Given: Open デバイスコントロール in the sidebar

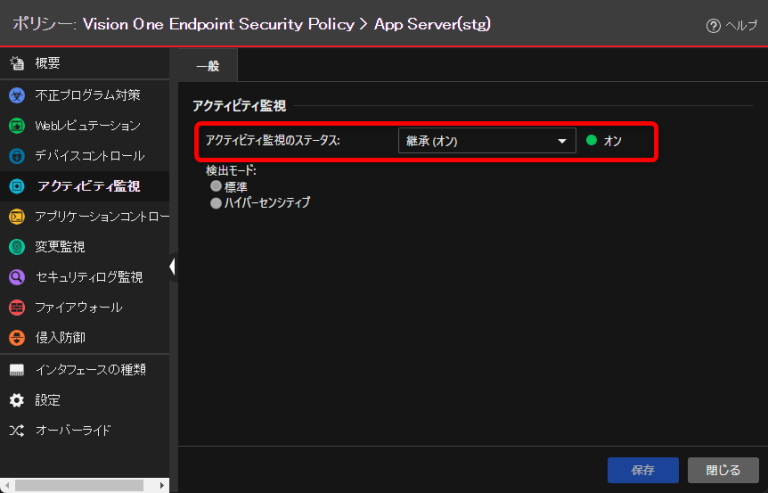Looking at the screenshot, I should pyautogui.click(x=85, y=156).
